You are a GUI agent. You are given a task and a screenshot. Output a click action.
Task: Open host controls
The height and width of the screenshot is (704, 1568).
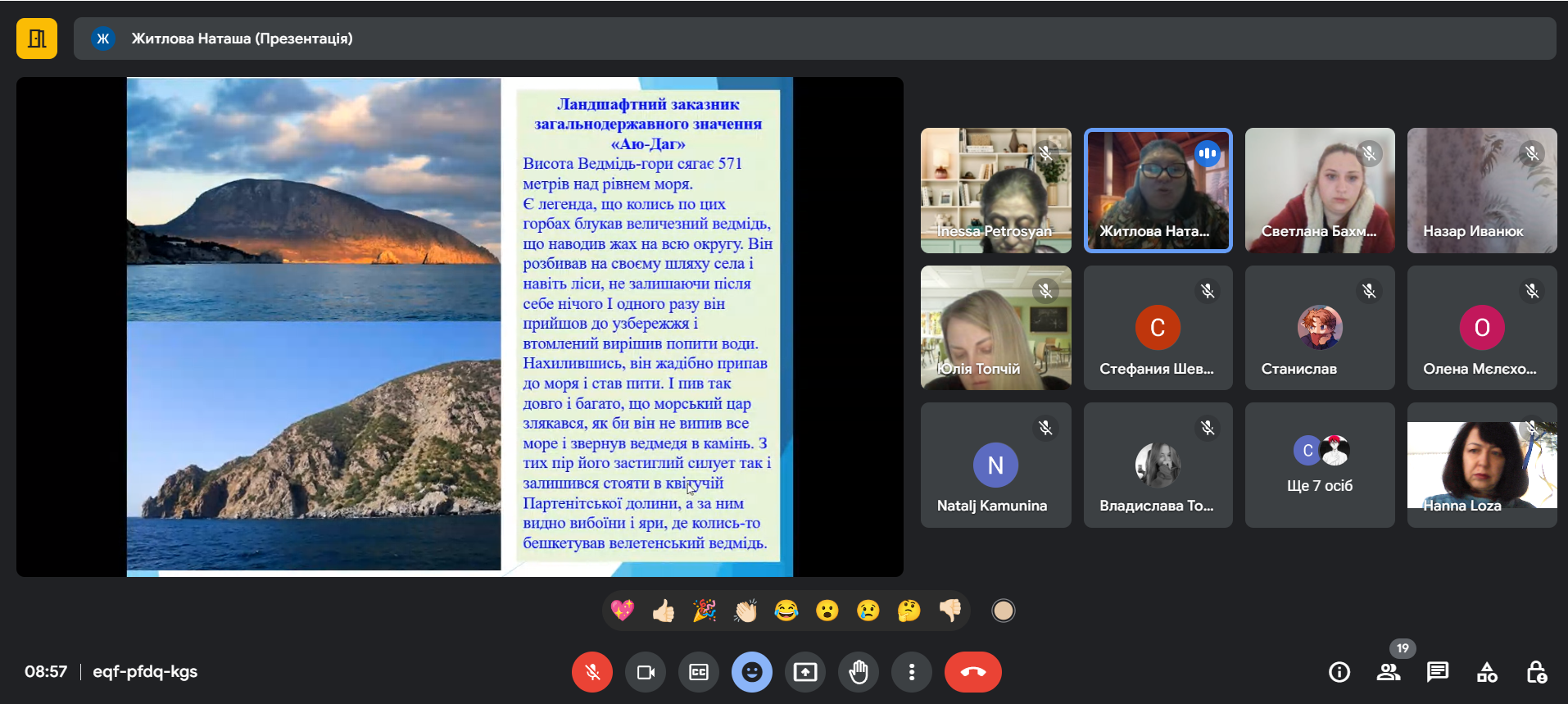click(x=1536, y=672)
